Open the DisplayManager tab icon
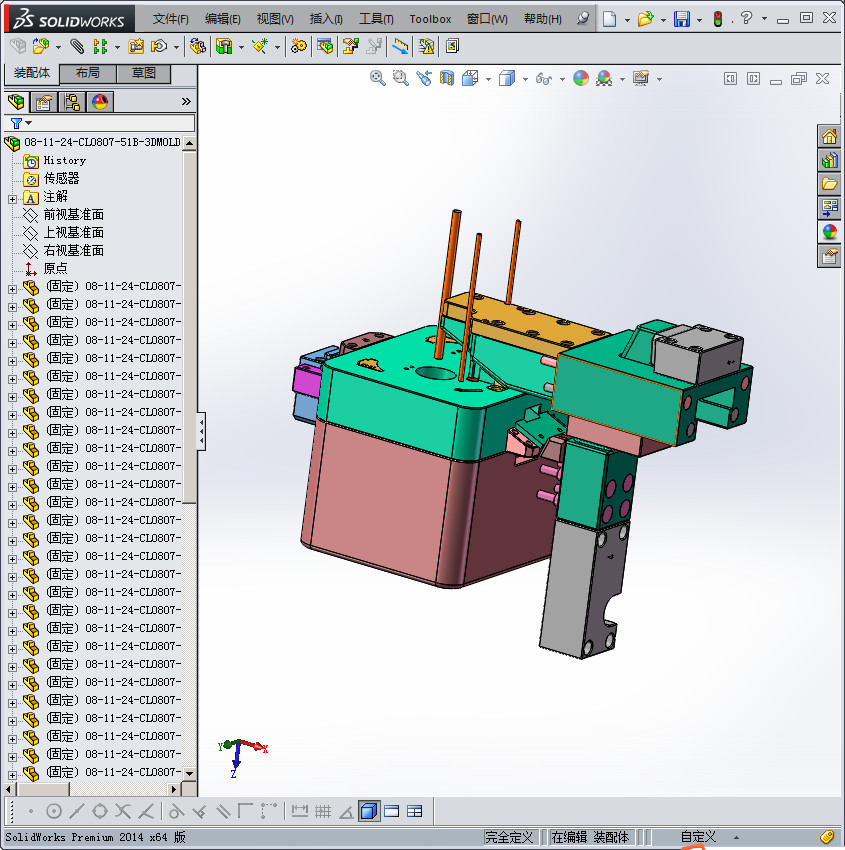Screen dimensions: 845x850 100,102
